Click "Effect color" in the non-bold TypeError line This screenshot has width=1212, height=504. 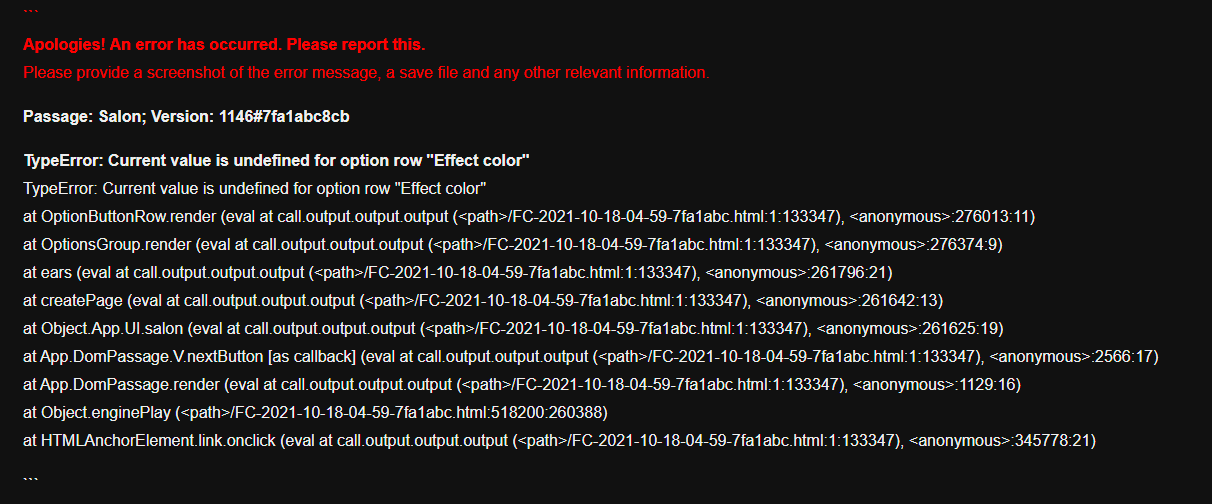(x=440, y=189)
